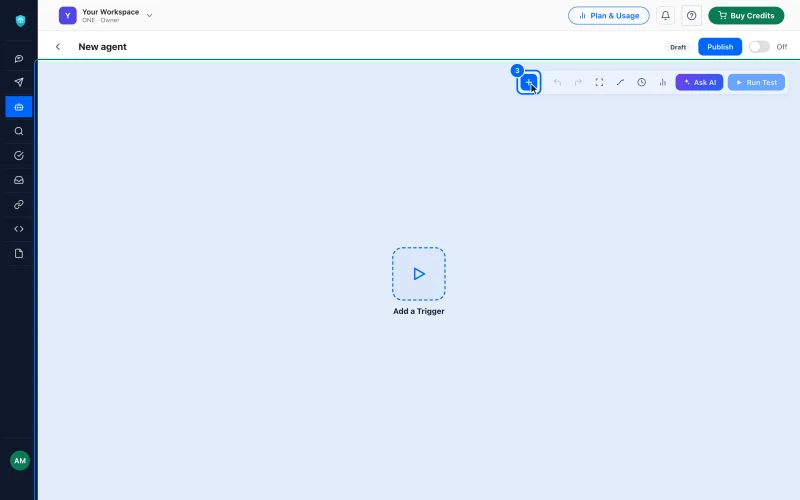Click the Ask AI button
The width and height of the screenshot is (800, 500).
pyautogui.click(x=699, y=82)
